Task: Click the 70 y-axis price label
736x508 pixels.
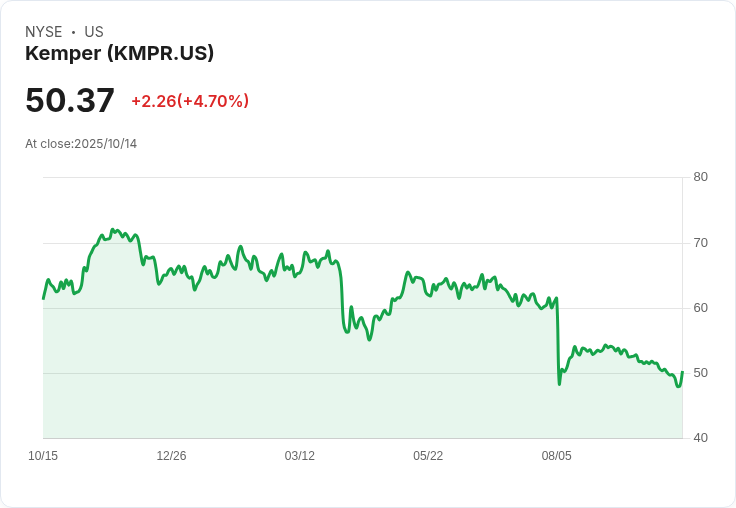Action: [700, 243]
